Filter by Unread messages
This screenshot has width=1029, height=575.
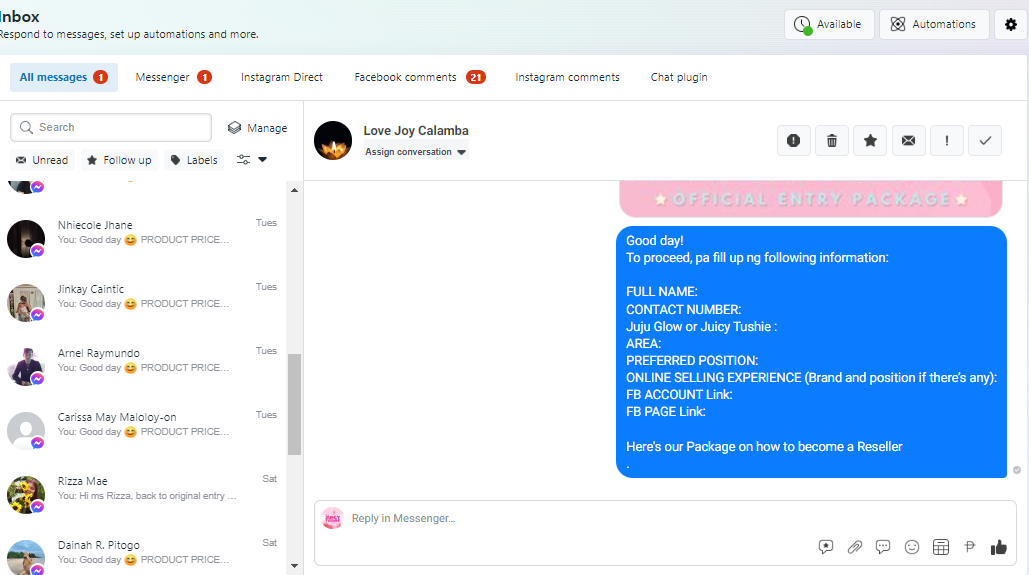42,160
